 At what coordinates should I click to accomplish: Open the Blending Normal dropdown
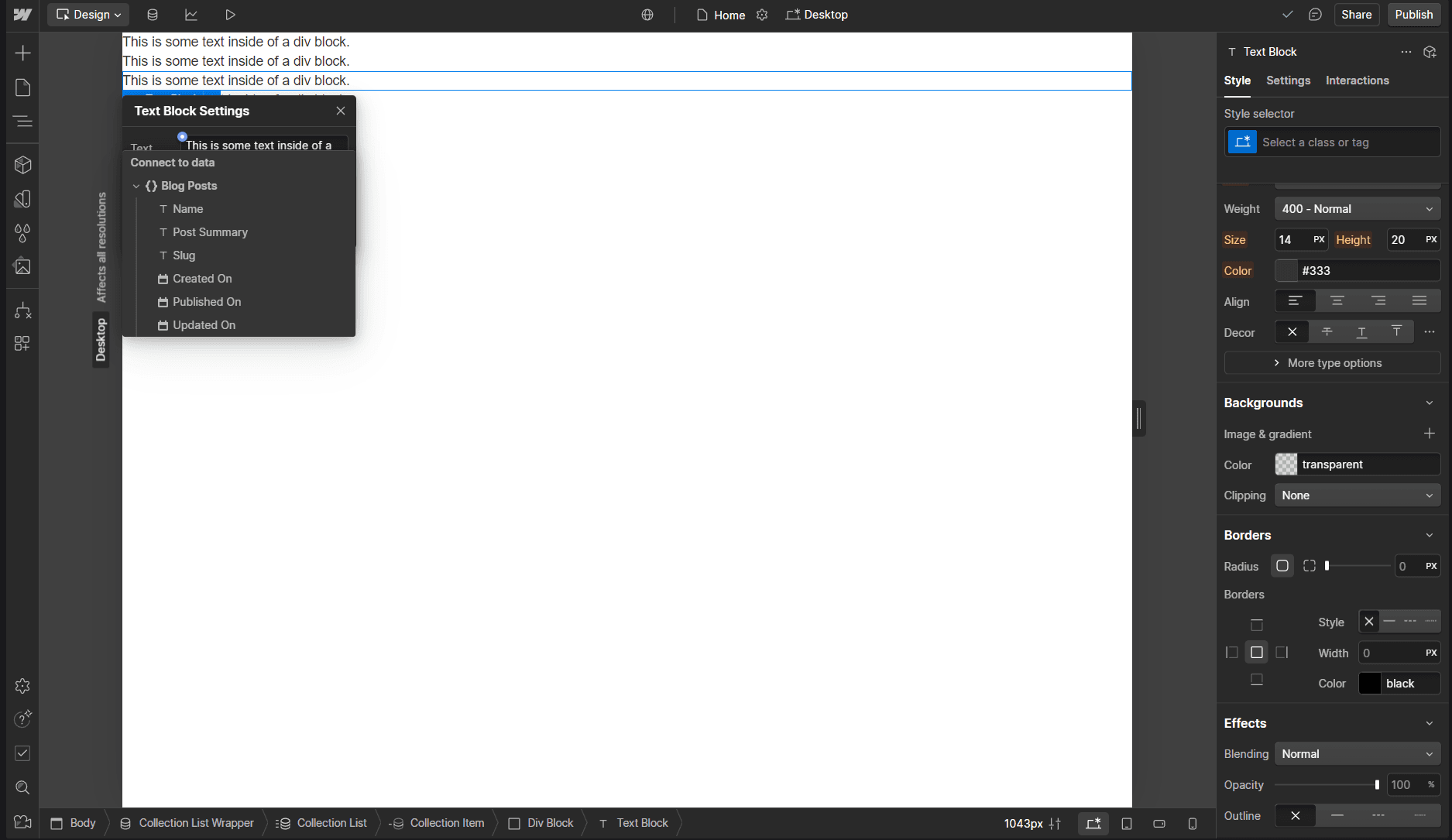pyautogui.click(x=1358, y=754)
